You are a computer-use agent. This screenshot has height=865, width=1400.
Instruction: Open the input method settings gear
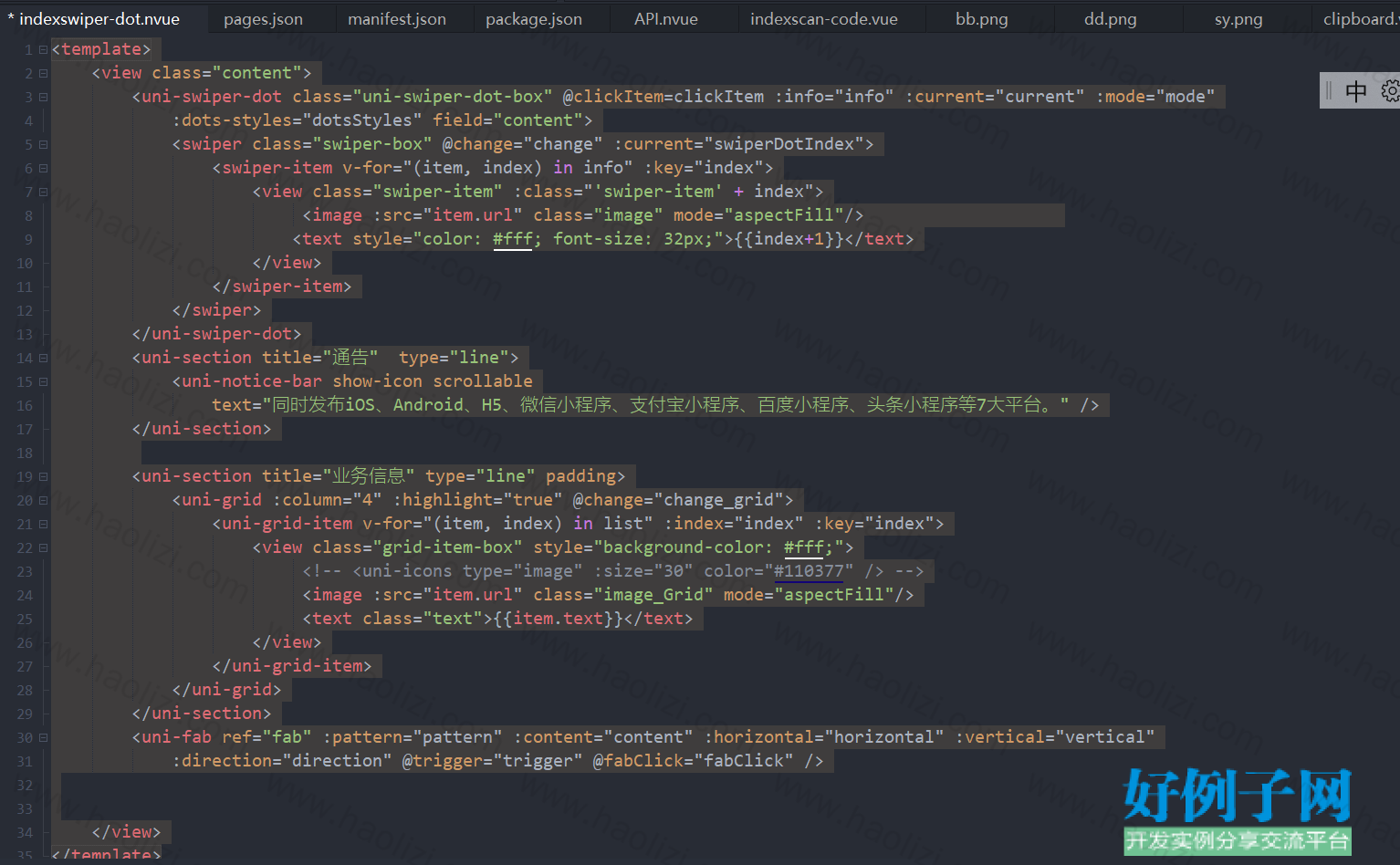(x=1390, y=90)
